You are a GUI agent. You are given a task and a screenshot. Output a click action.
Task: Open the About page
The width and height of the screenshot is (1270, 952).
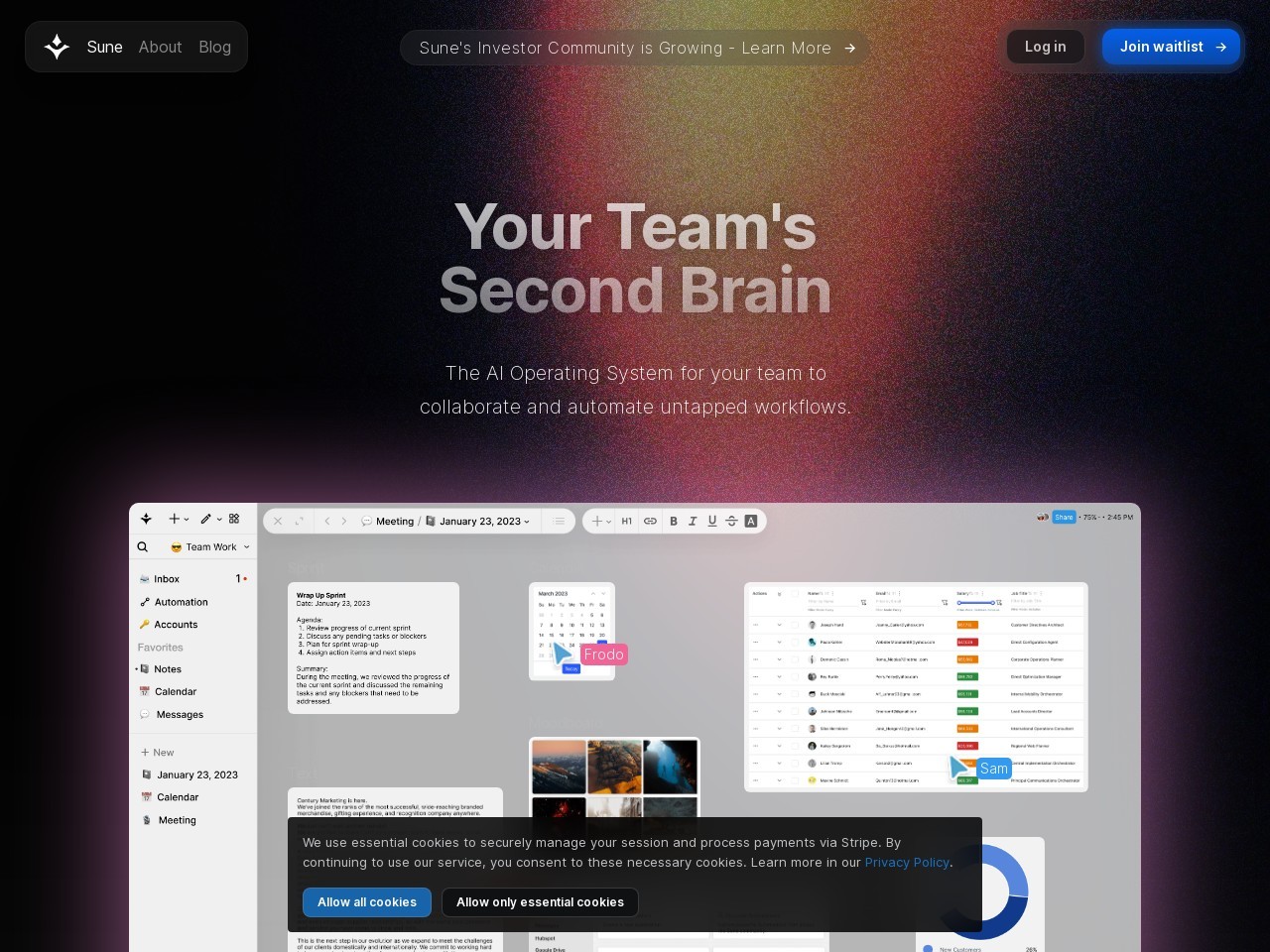point(160,47)
